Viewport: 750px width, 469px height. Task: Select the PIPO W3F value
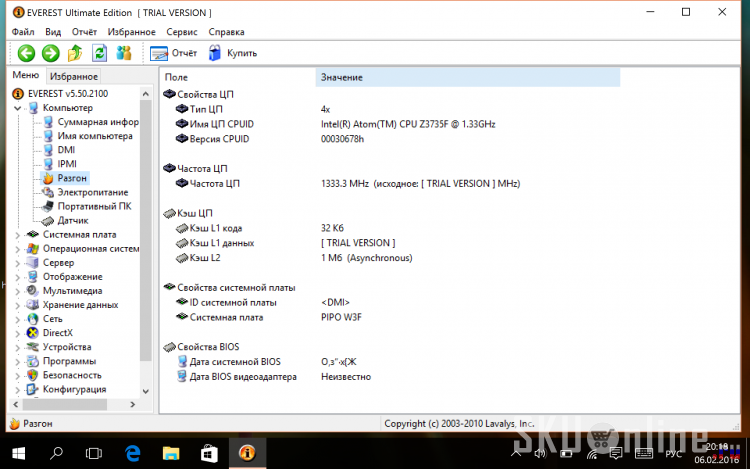tap(341, 317)
